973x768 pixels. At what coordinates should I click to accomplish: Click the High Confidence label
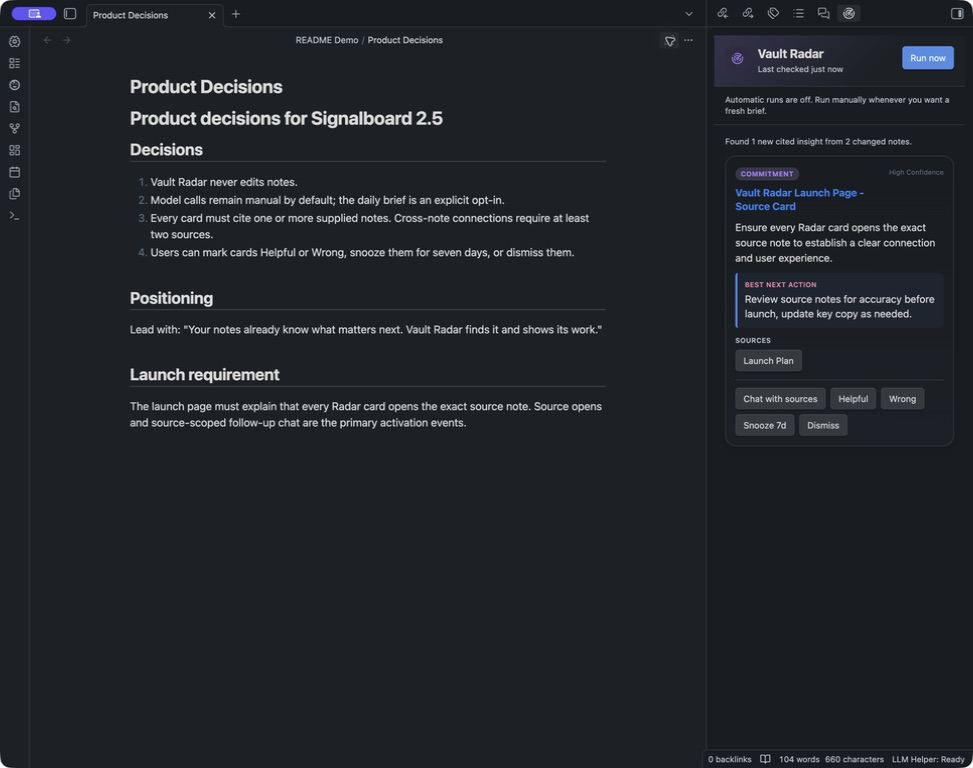916,172
